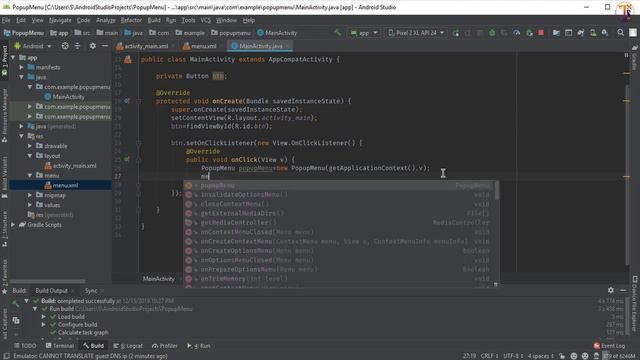Click the Attach debugger to process icon
The height and width of the screenshot is (360, 640).
(x=529, y=33)
